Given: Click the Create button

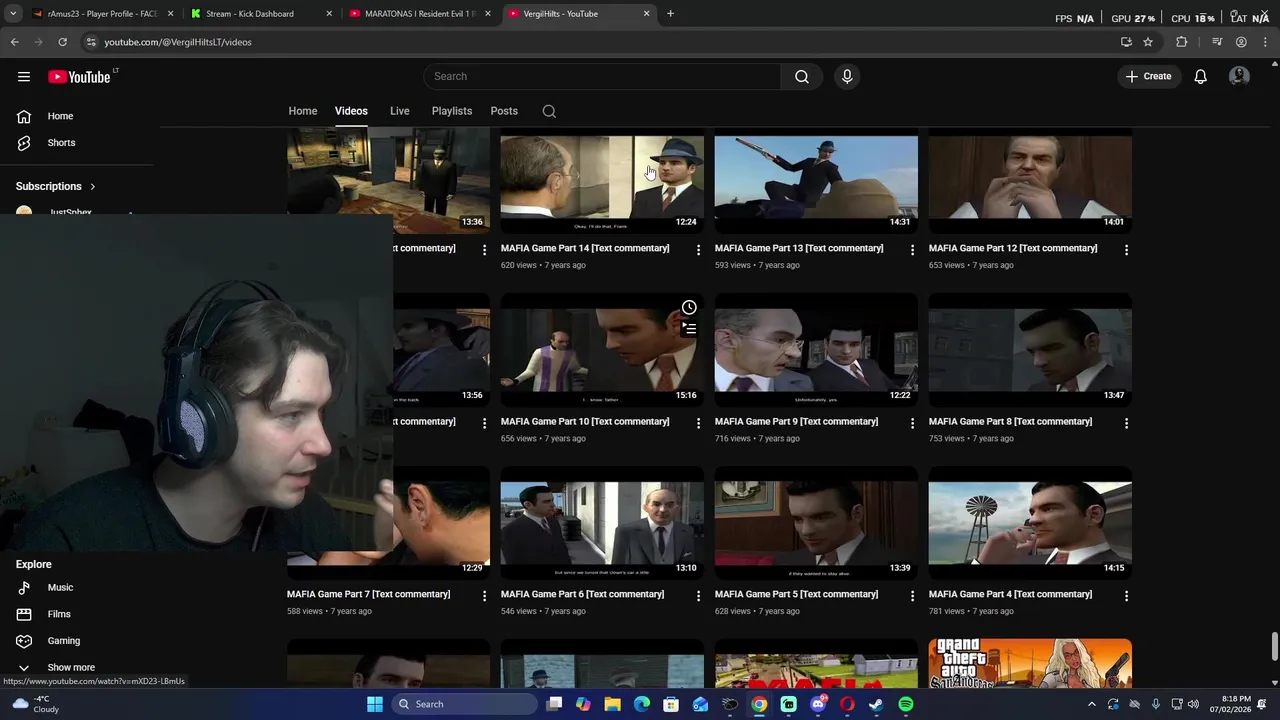Looking at the screenshot, I should coord(1148,76).
